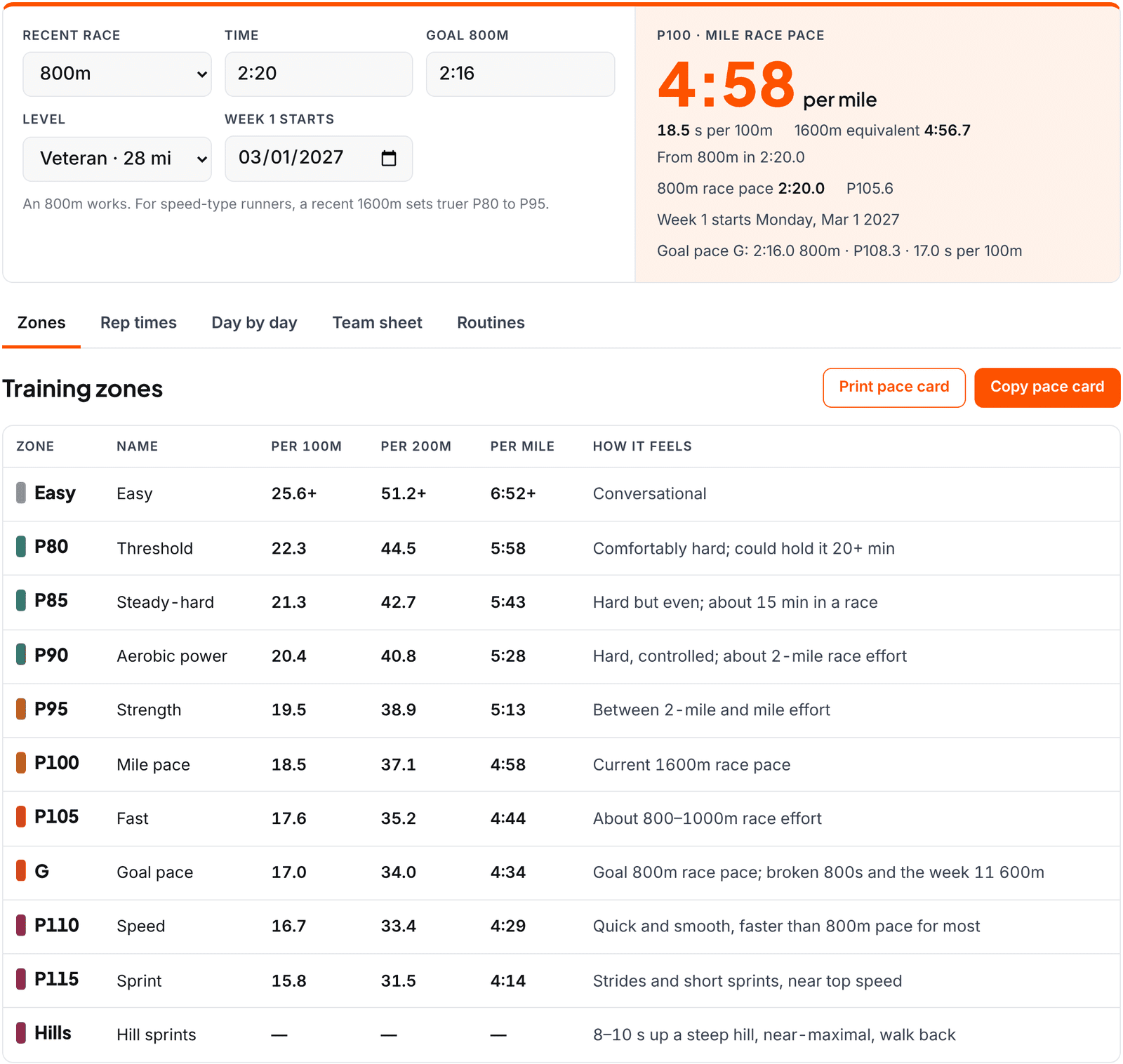Image resolution: width=1123 pixels, height=1064 pixels.
Task: Click the "Conversational" feel description
Action: pyautogui.click(x=650, y=493)
